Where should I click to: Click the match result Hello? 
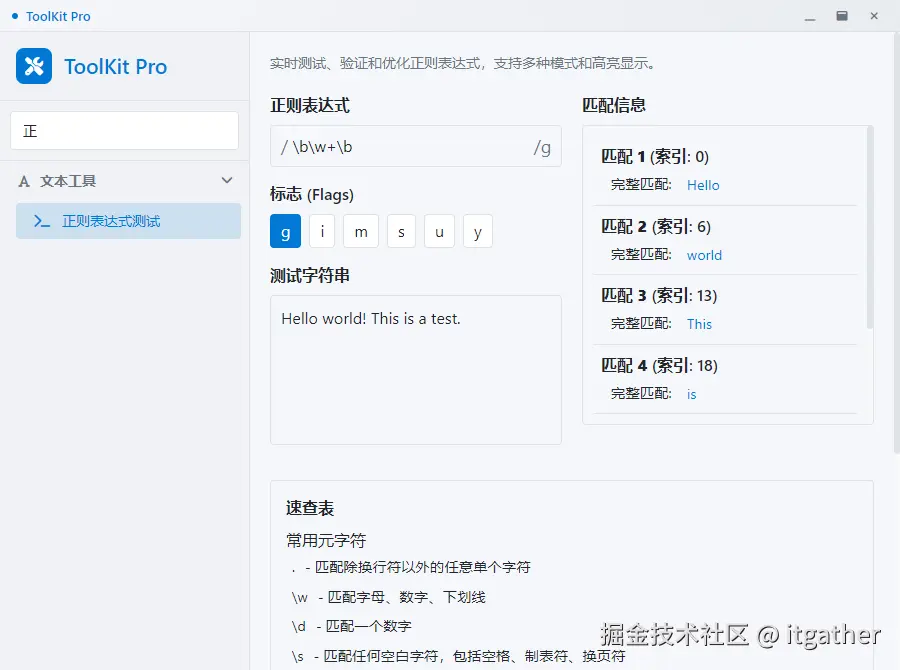click(x=703, y=185)
